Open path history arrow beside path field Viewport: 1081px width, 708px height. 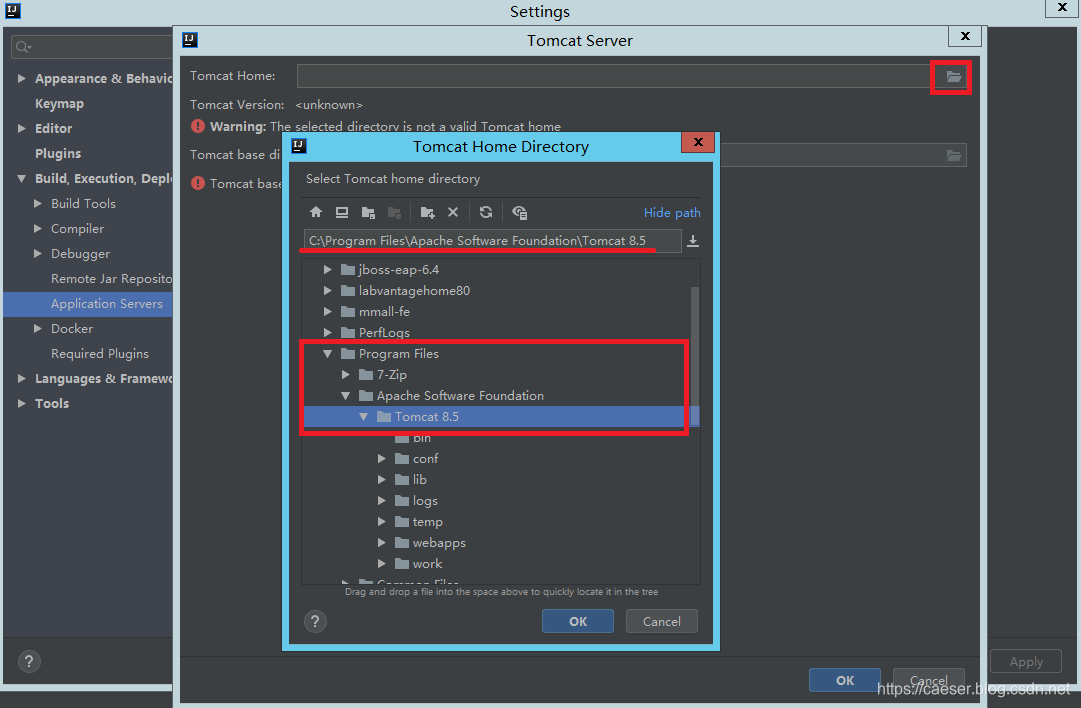tap(693, 241)
